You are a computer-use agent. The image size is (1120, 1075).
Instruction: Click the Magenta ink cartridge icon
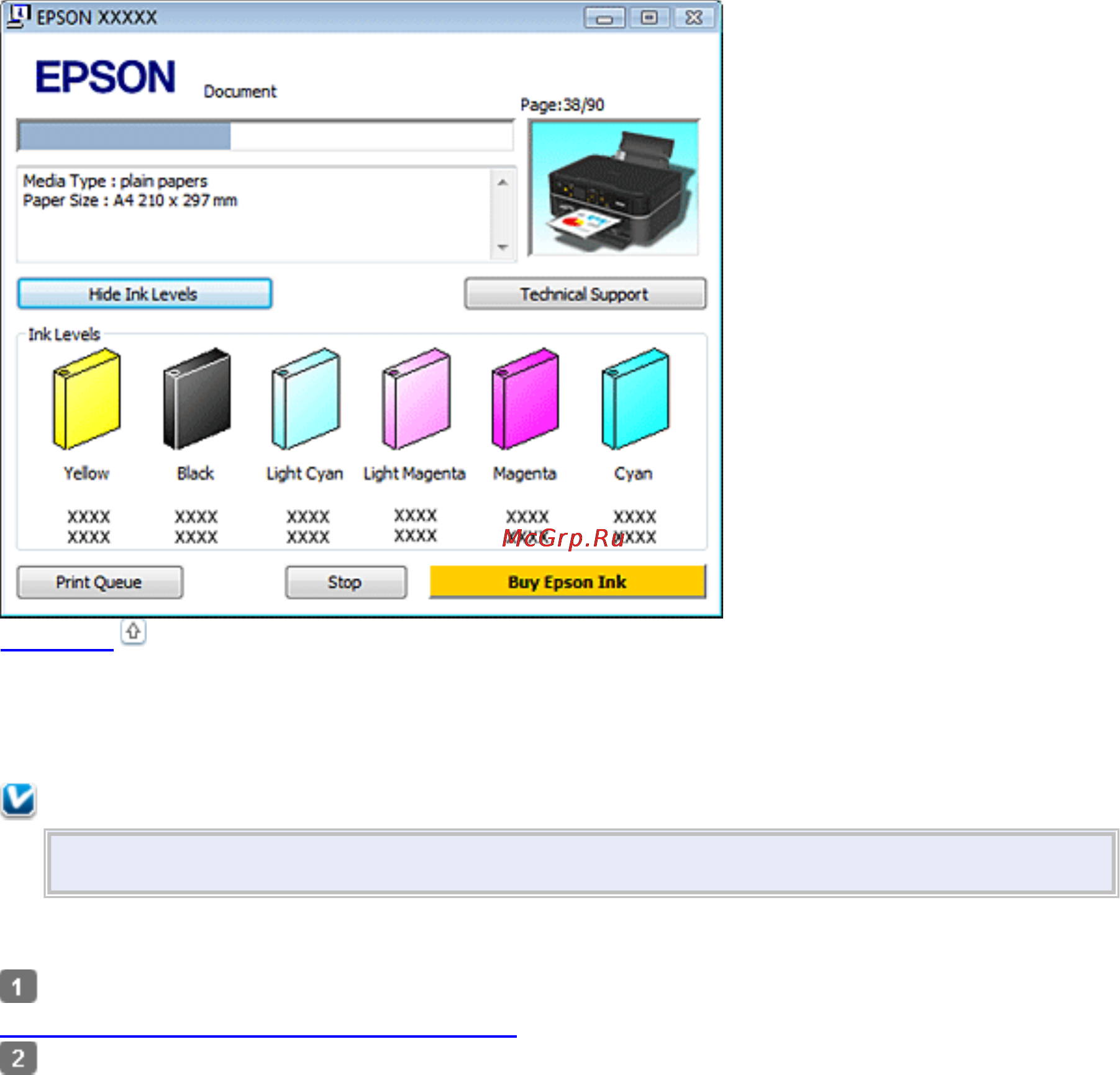(526, 399)
